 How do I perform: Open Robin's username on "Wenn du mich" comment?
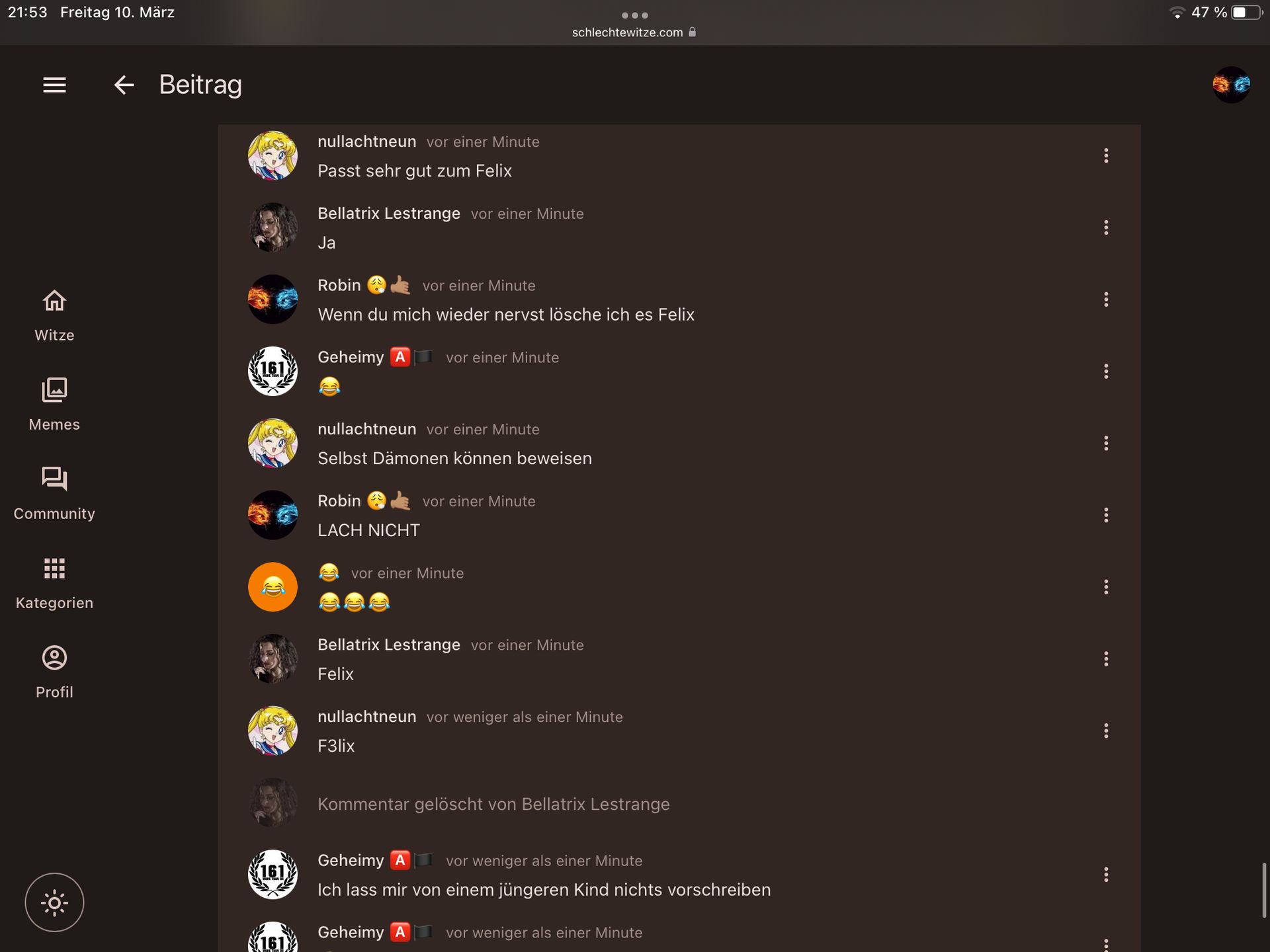click(x=339, y=286)
